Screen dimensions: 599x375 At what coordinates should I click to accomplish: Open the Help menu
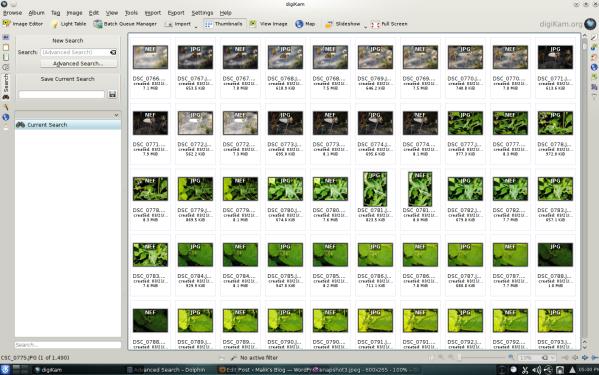[225, 13]
